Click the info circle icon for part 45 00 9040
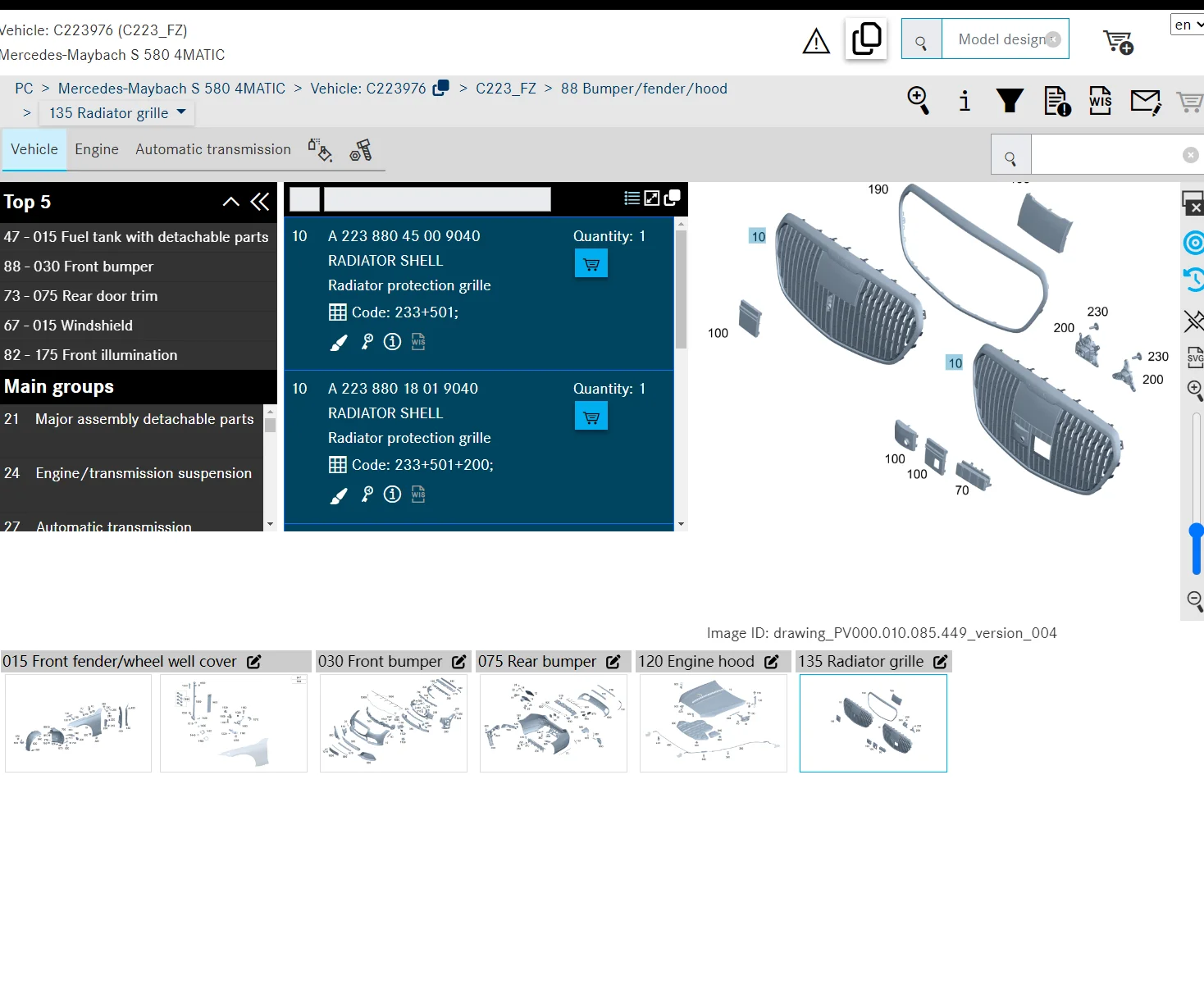1204x989 pixels. pos(393,342)
